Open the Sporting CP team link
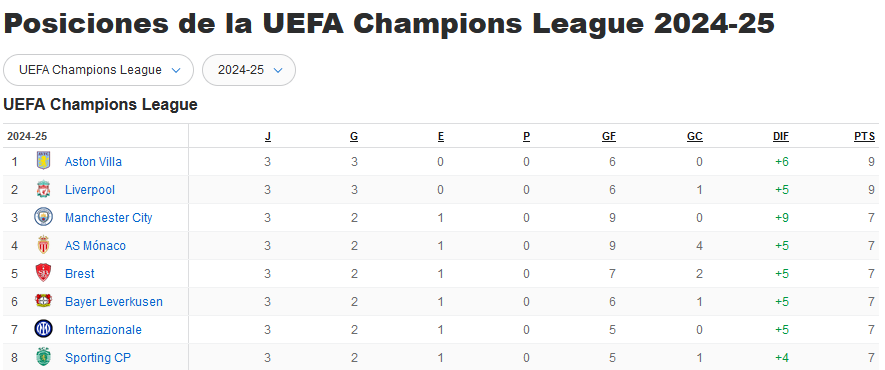The width and height of the screenshot is (885, 370). (98, 358)
